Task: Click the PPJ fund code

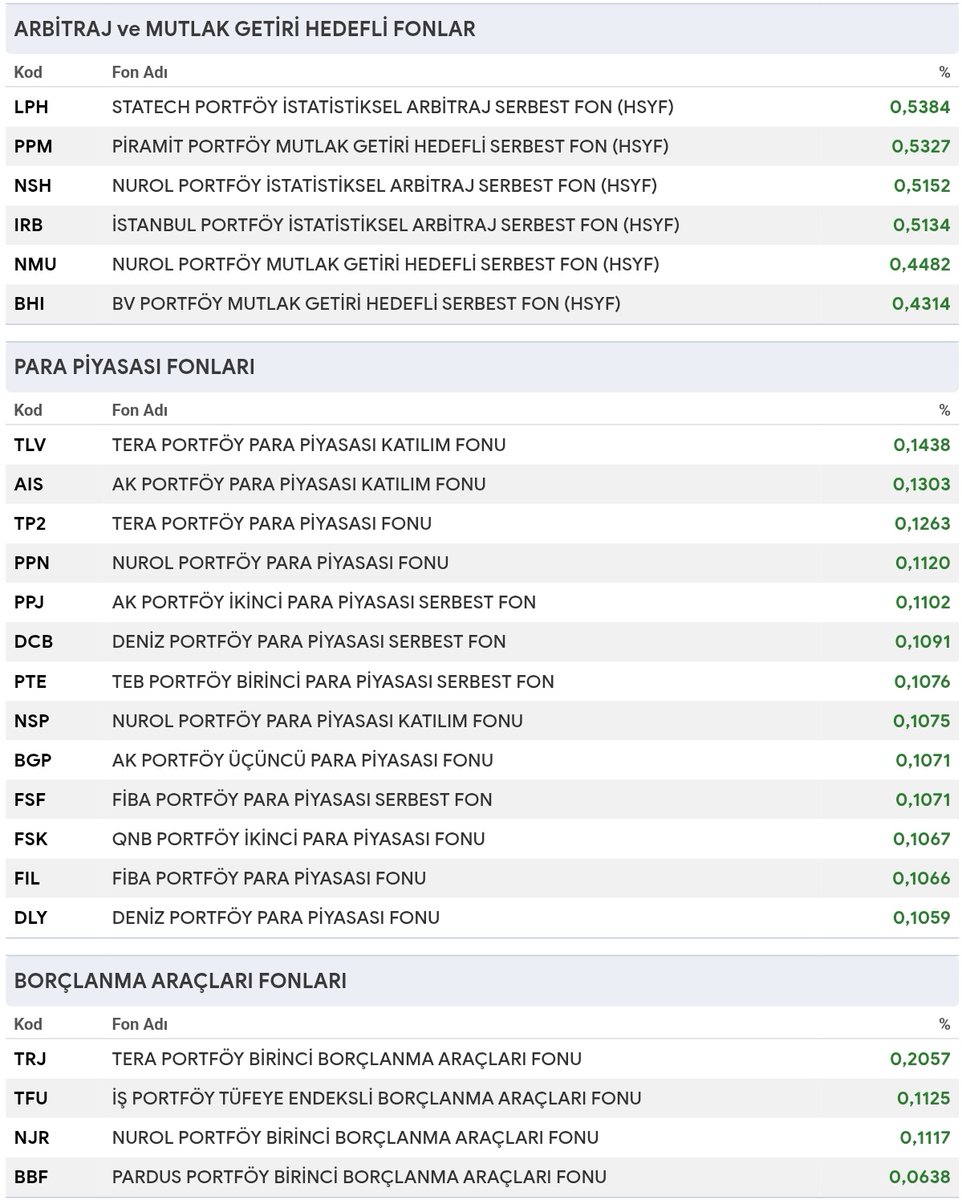Action: (x=30, y=602)
